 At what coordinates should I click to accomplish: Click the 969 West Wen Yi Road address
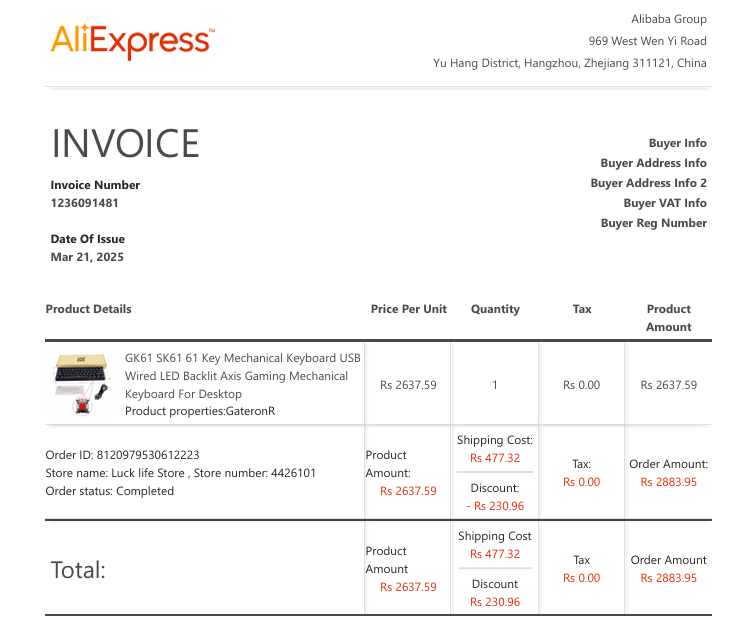(647, 41)
